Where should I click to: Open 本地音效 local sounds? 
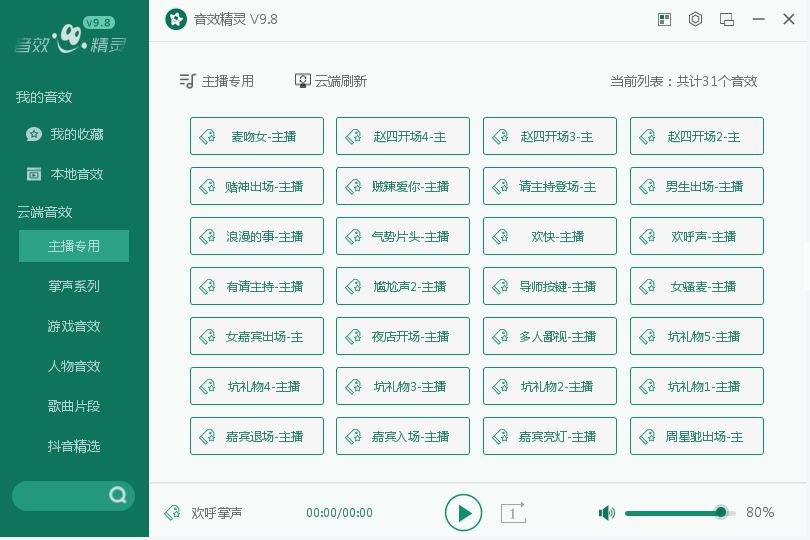pyautogui.click(x=65, y=174)
